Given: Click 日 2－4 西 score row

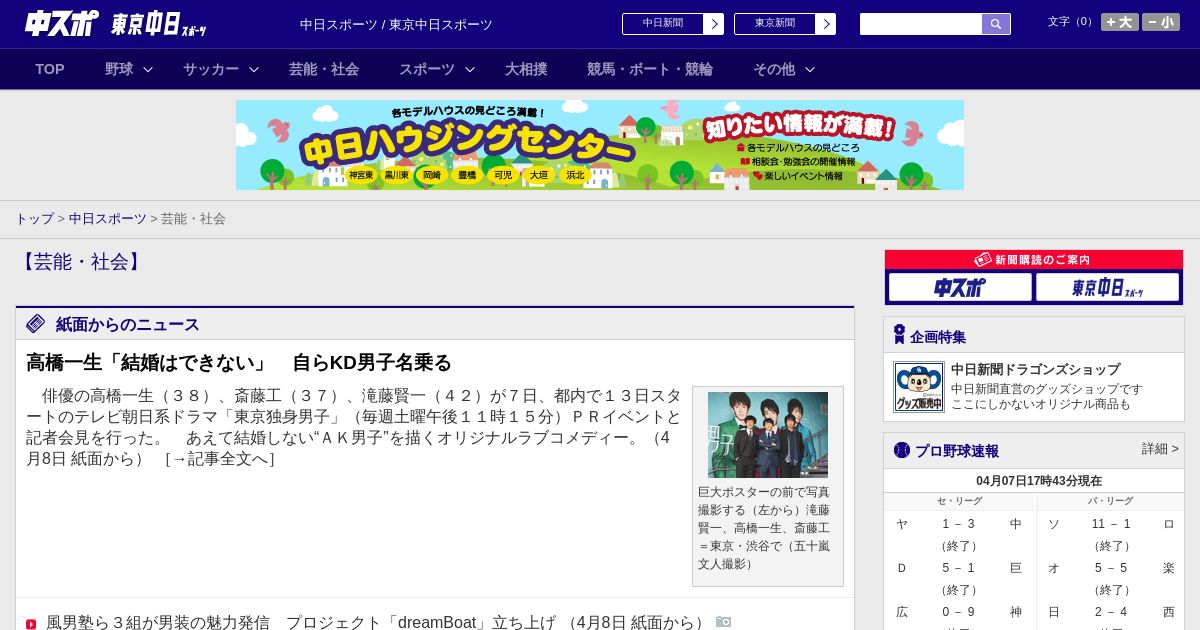Looking at the screenshot, I should pos(1111,612).
